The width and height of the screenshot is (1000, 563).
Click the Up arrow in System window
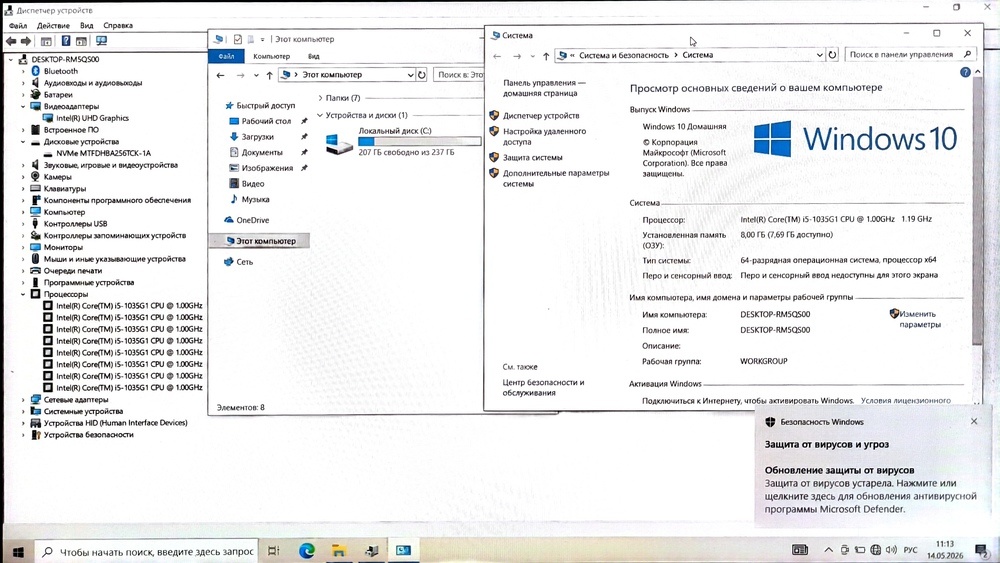(x=546, y=56)
